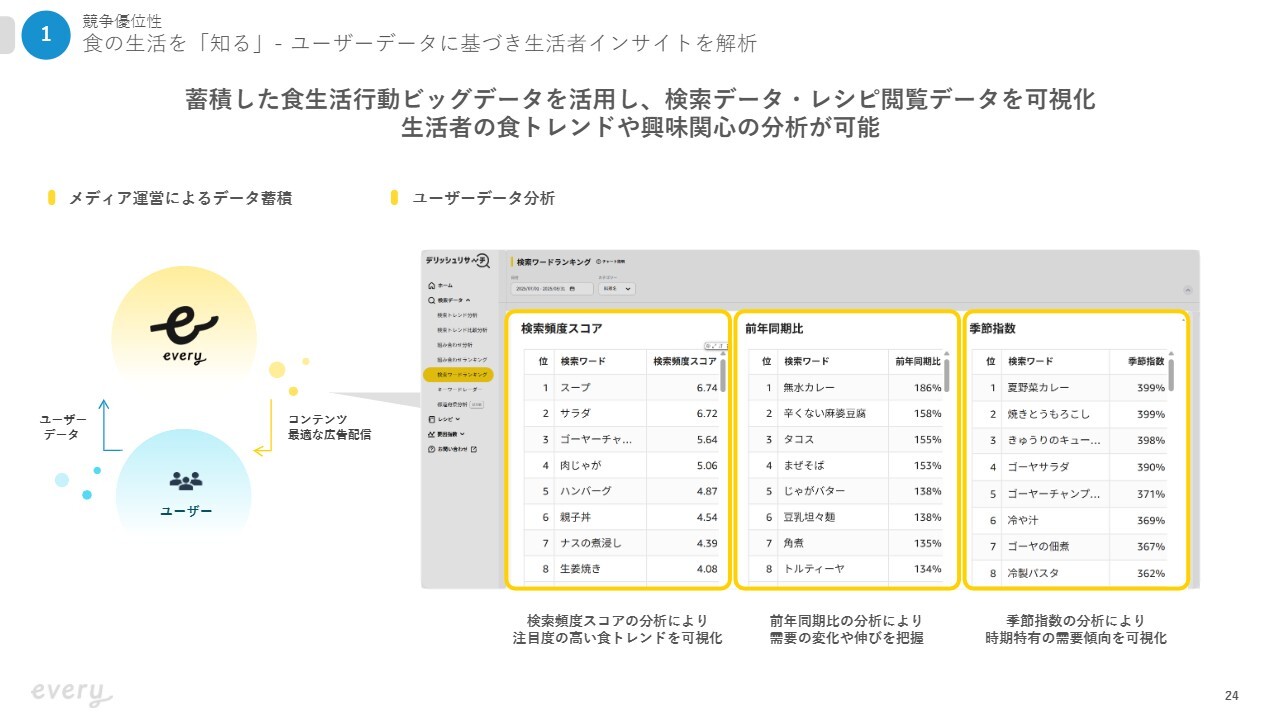Click the chart icon beside 需要指数
This screenshot has height=720, width=1280.
click(x=431, y=434)
